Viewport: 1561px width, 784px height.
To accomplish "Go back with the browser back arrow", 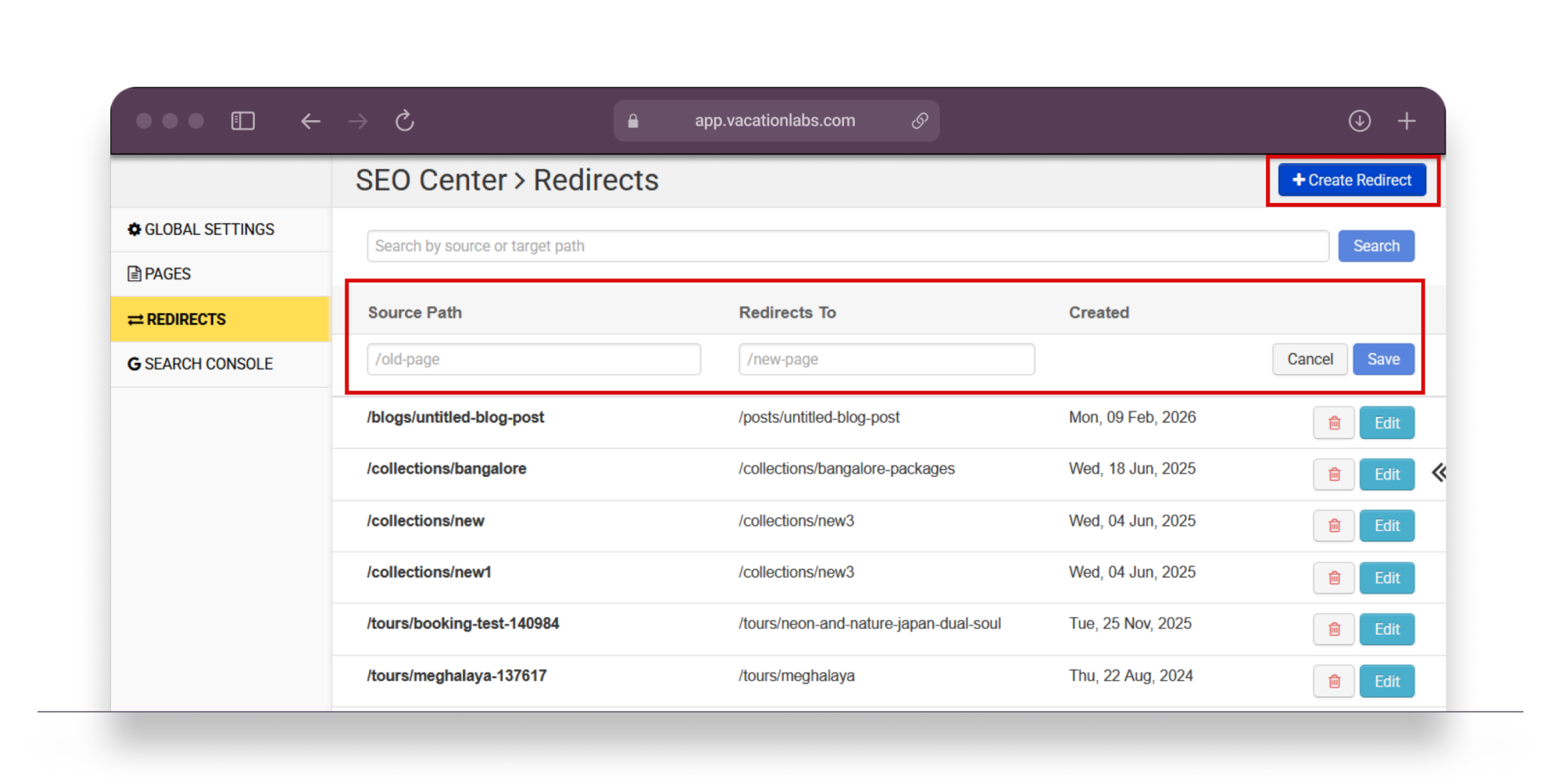I will 310,121.
